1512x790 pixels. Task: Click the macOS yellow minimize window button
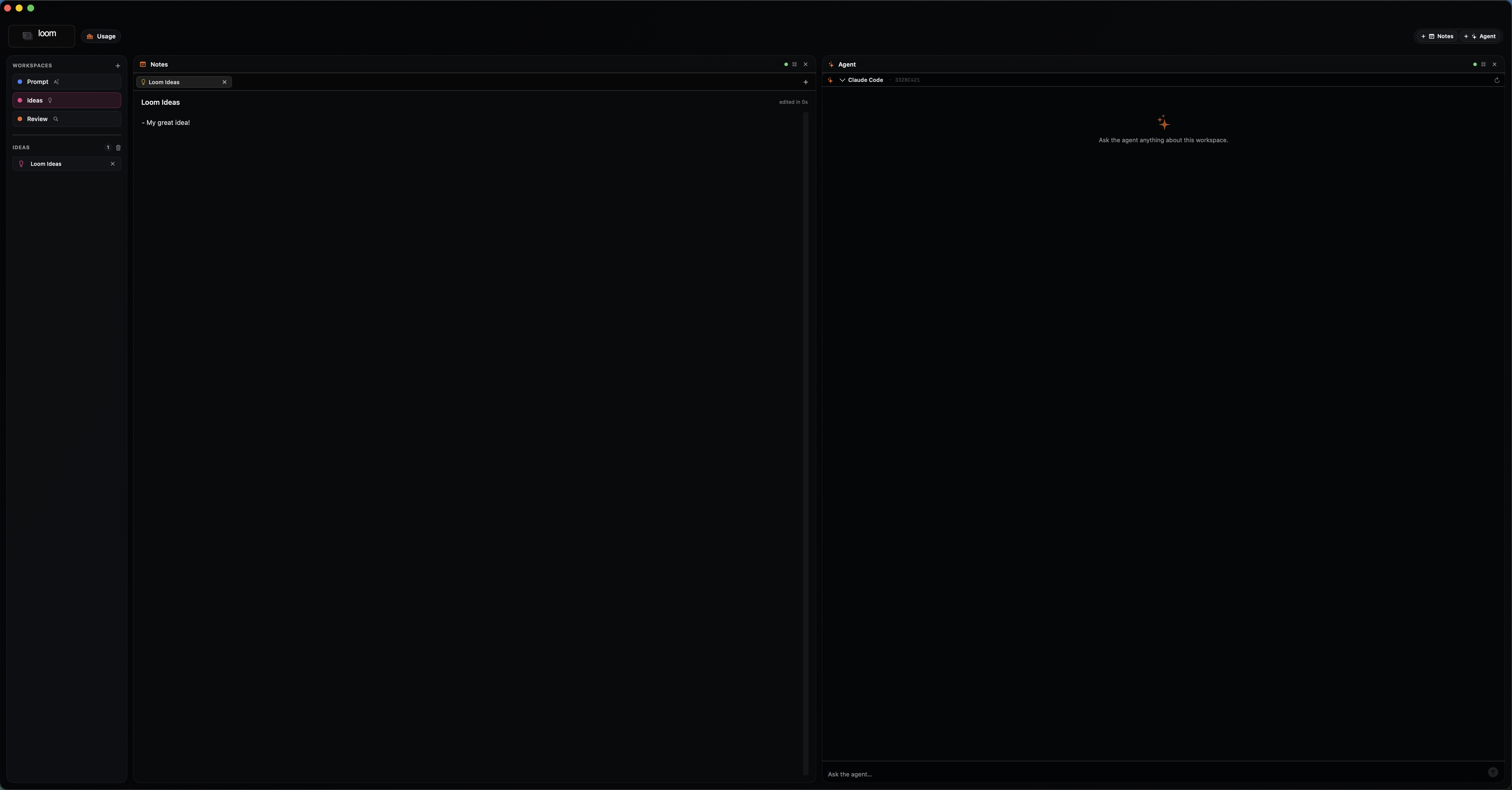[19, 8]
